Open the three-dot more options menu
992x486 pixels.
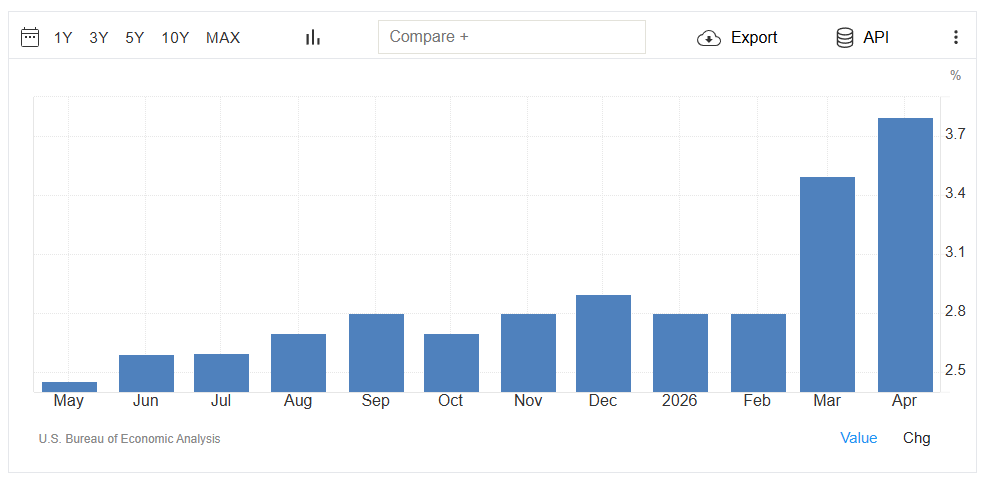(956, 37)
